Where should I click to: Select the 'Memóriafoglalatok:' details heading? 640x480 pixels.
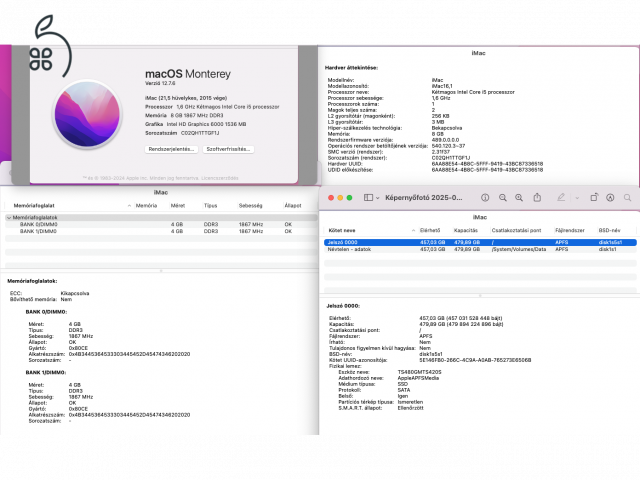pyautogui.click(x=32, y=281)
